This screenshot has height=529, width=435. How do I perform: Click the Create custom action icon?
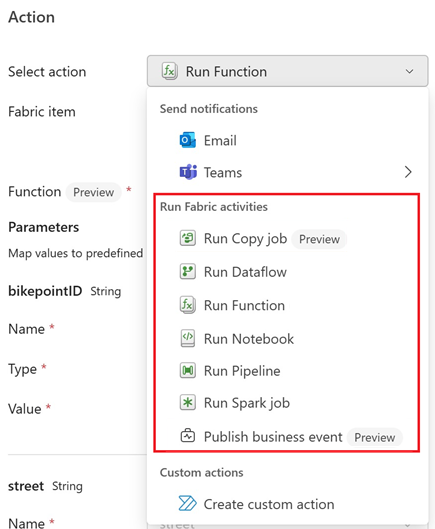coord(187,503)
